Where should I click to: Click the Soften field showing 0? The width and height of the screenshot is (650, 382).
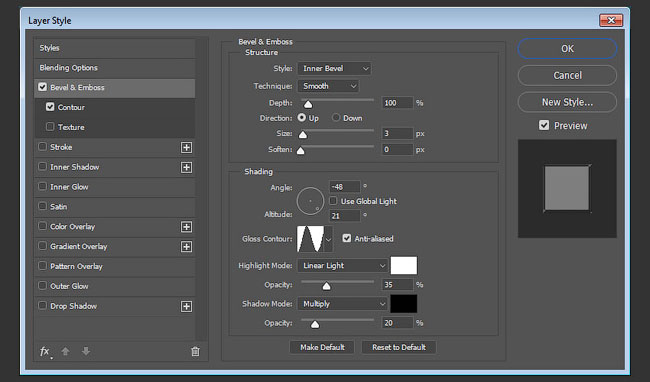[x=397, y=149]
